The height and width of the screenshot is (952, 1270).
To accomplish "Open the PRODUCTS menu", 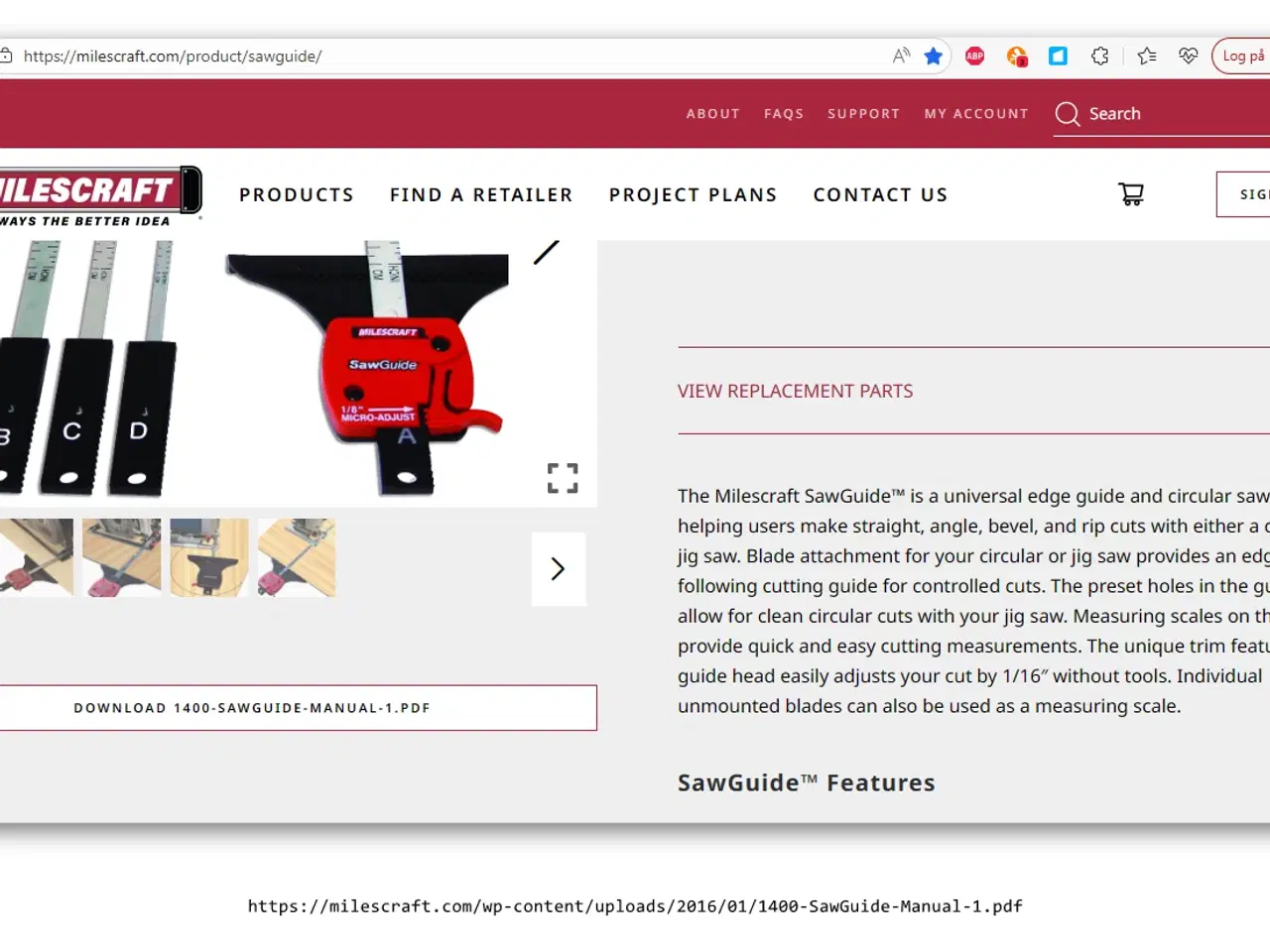I will point(297,194).
